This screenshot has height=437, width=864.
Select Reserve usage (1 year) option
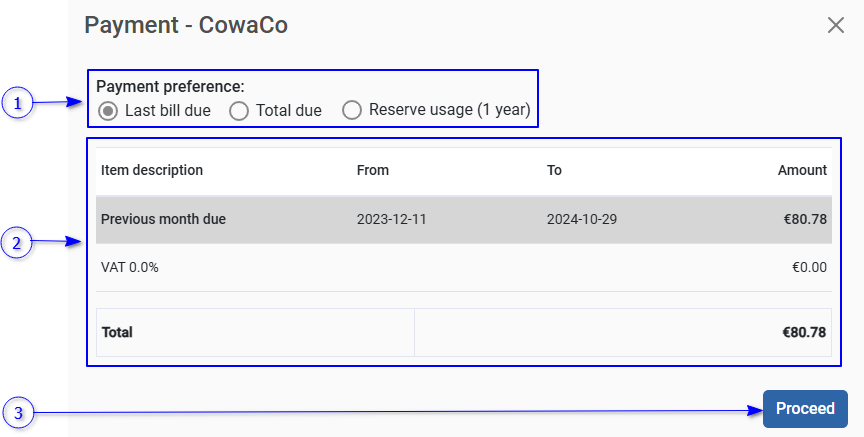click(352, 111)
